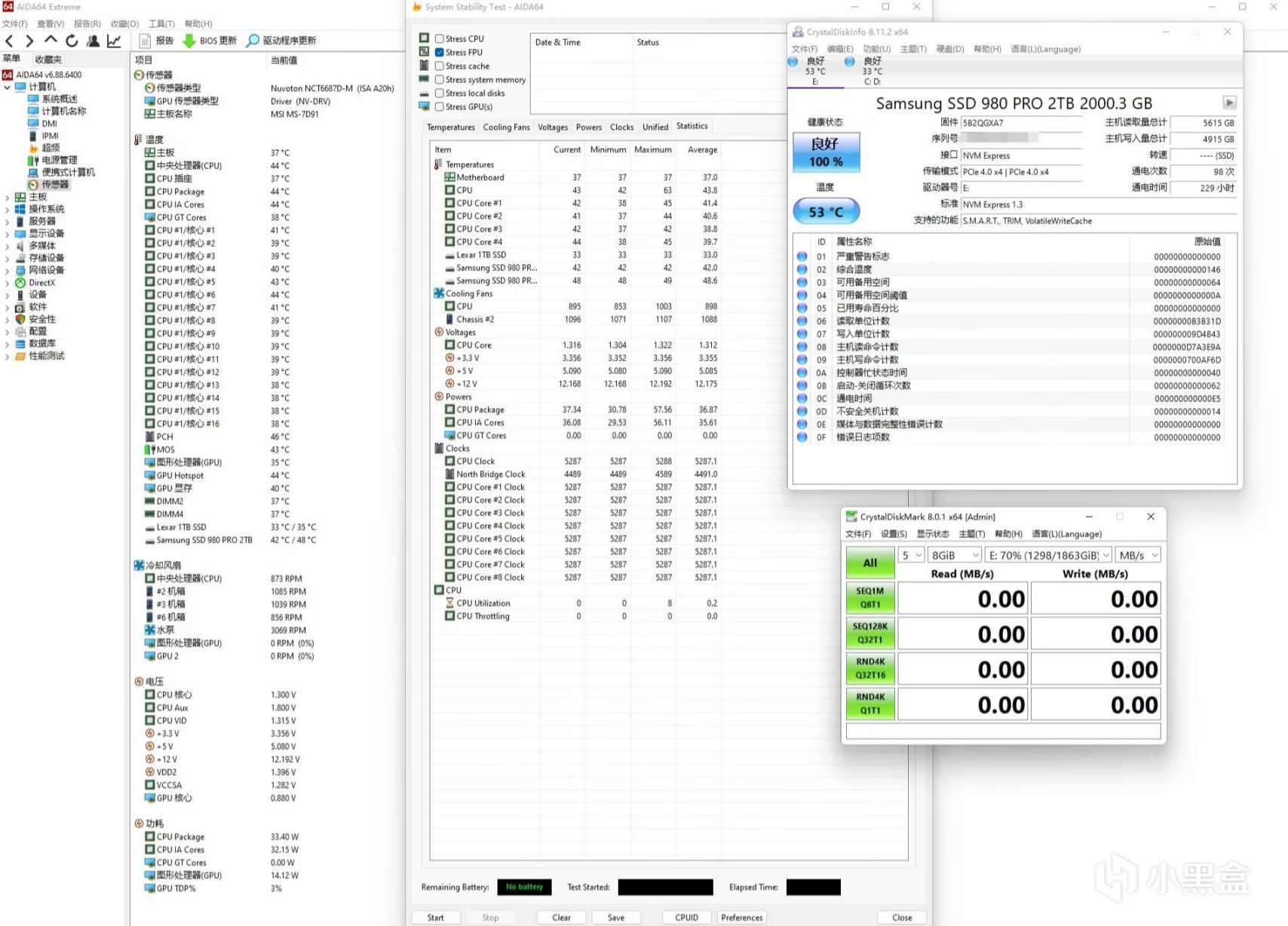Open the test count dropdown showing 5
The width and height of the screenshot is (1288, 926).
coord(911,555)
